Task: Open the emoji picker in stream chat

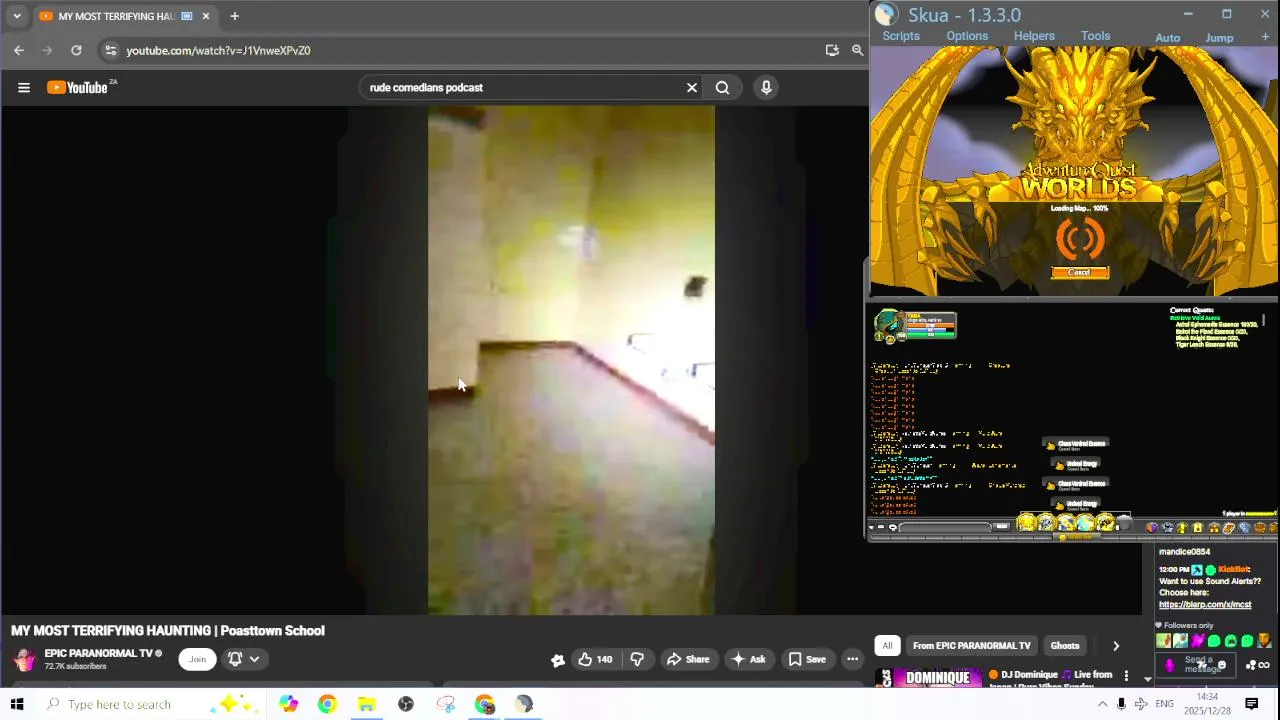Action: tap(1222, 665)
